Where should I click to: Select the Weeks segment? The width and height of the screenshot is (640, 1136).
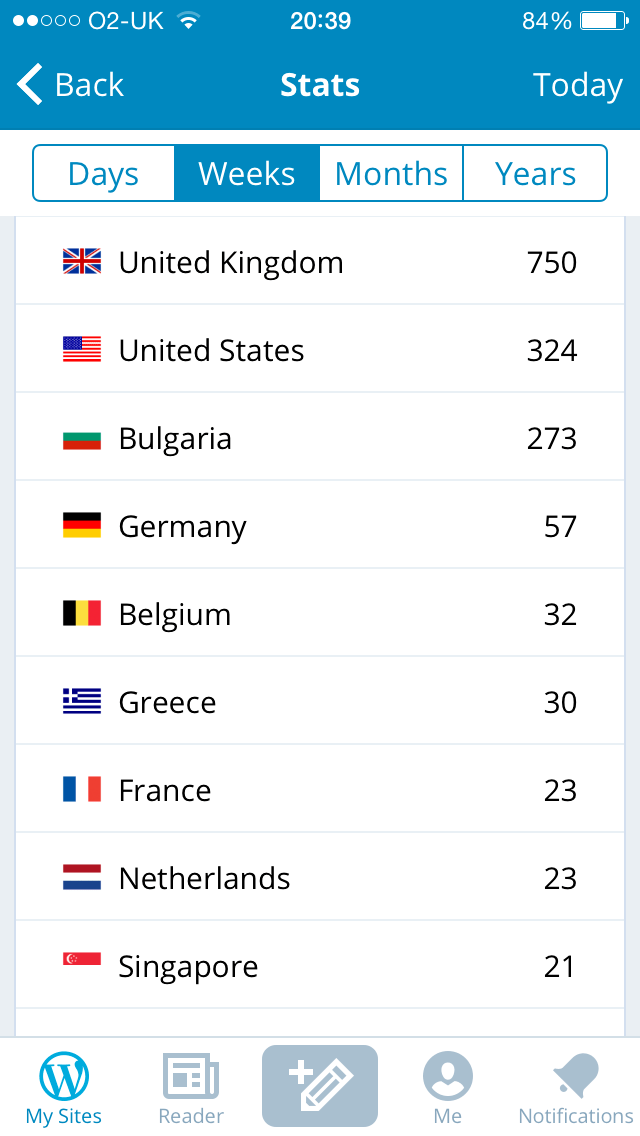[x=247, y=174]
